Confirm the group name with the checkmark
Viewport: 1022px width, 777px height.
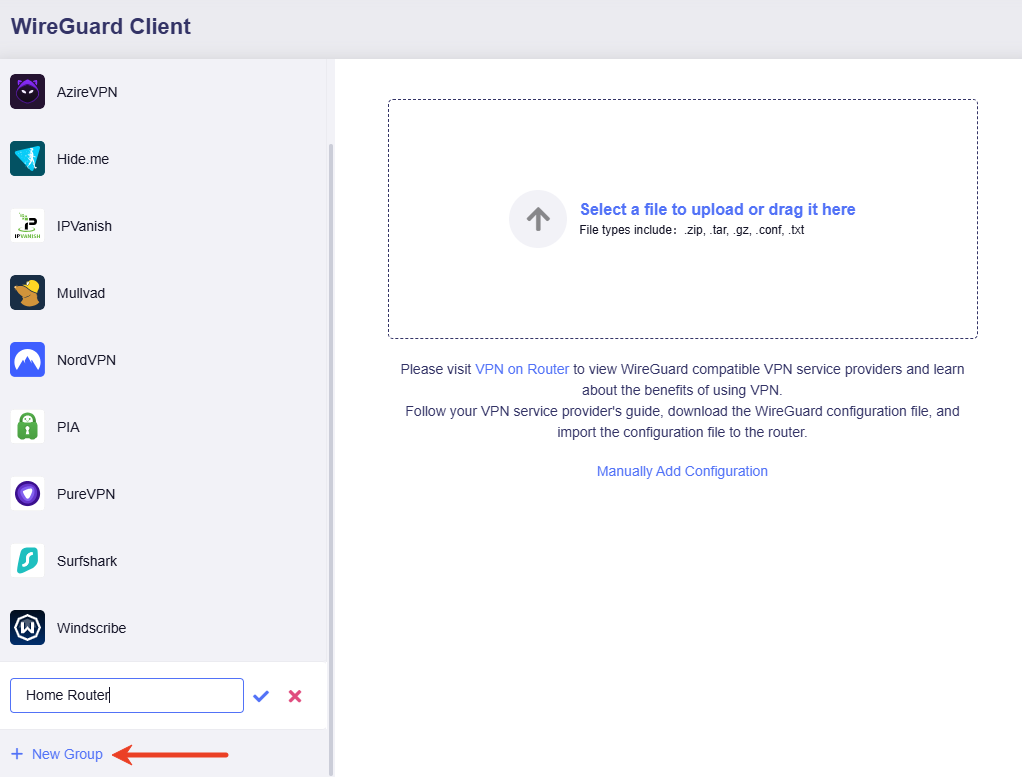click(x=261, y=695)
